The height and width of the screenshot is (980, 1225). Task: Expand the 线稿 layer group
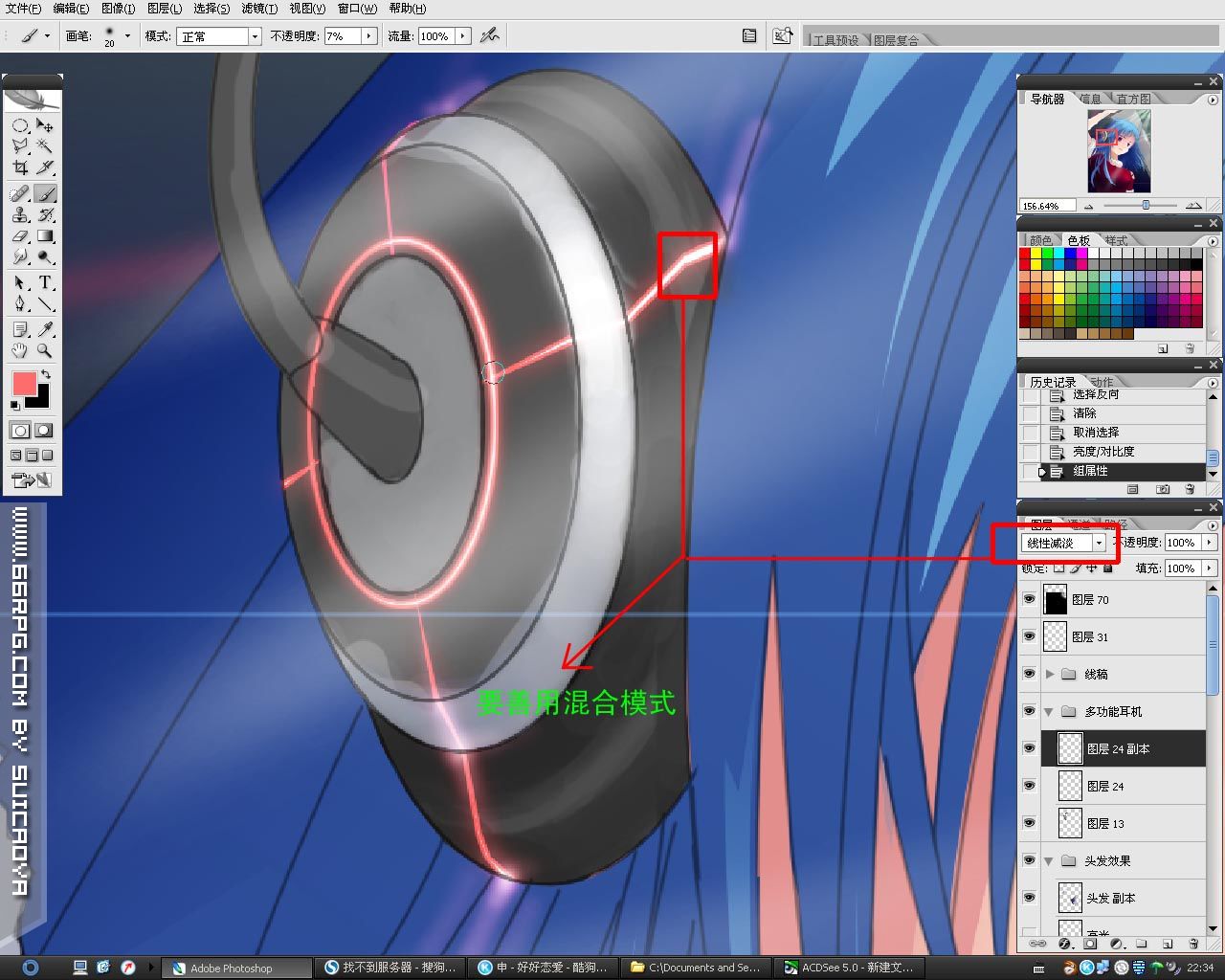click(1050, 675)
